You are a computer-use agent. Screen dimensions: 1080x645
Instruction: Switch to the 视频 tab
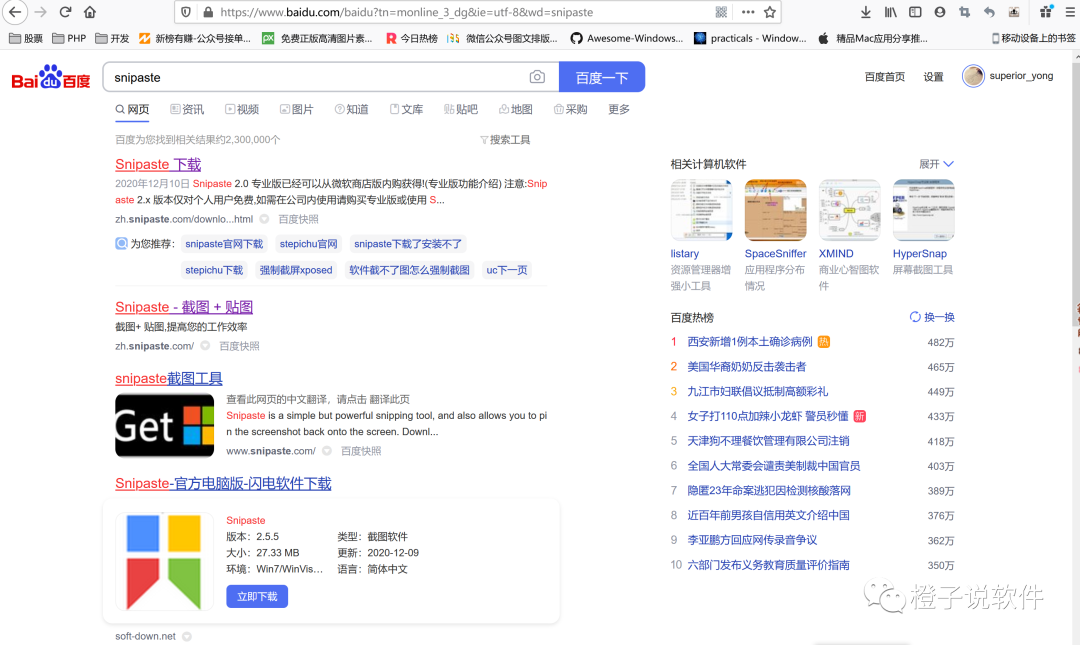point(242,110)
